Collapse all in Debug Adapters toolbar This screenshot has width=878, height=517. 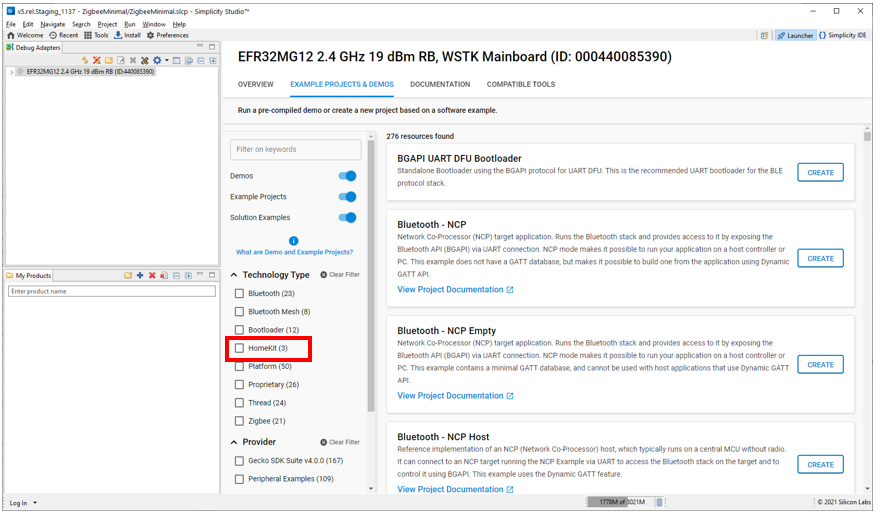pos(201,60)
